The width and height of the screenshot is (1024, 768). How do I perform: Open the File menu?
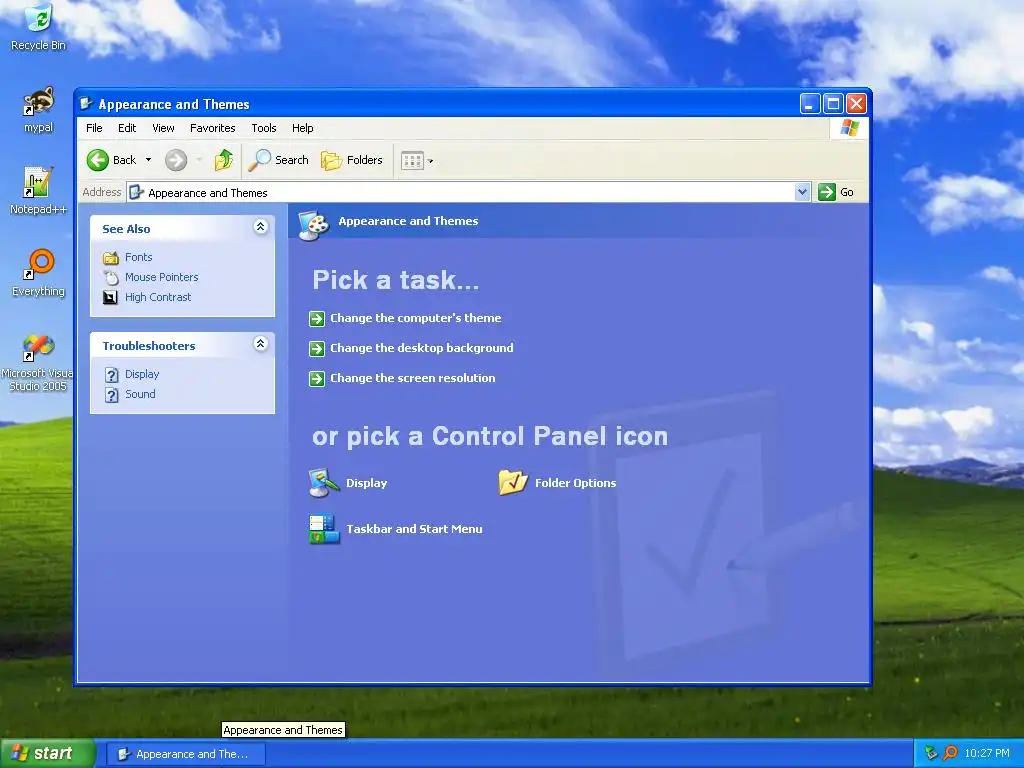point(94,128)
